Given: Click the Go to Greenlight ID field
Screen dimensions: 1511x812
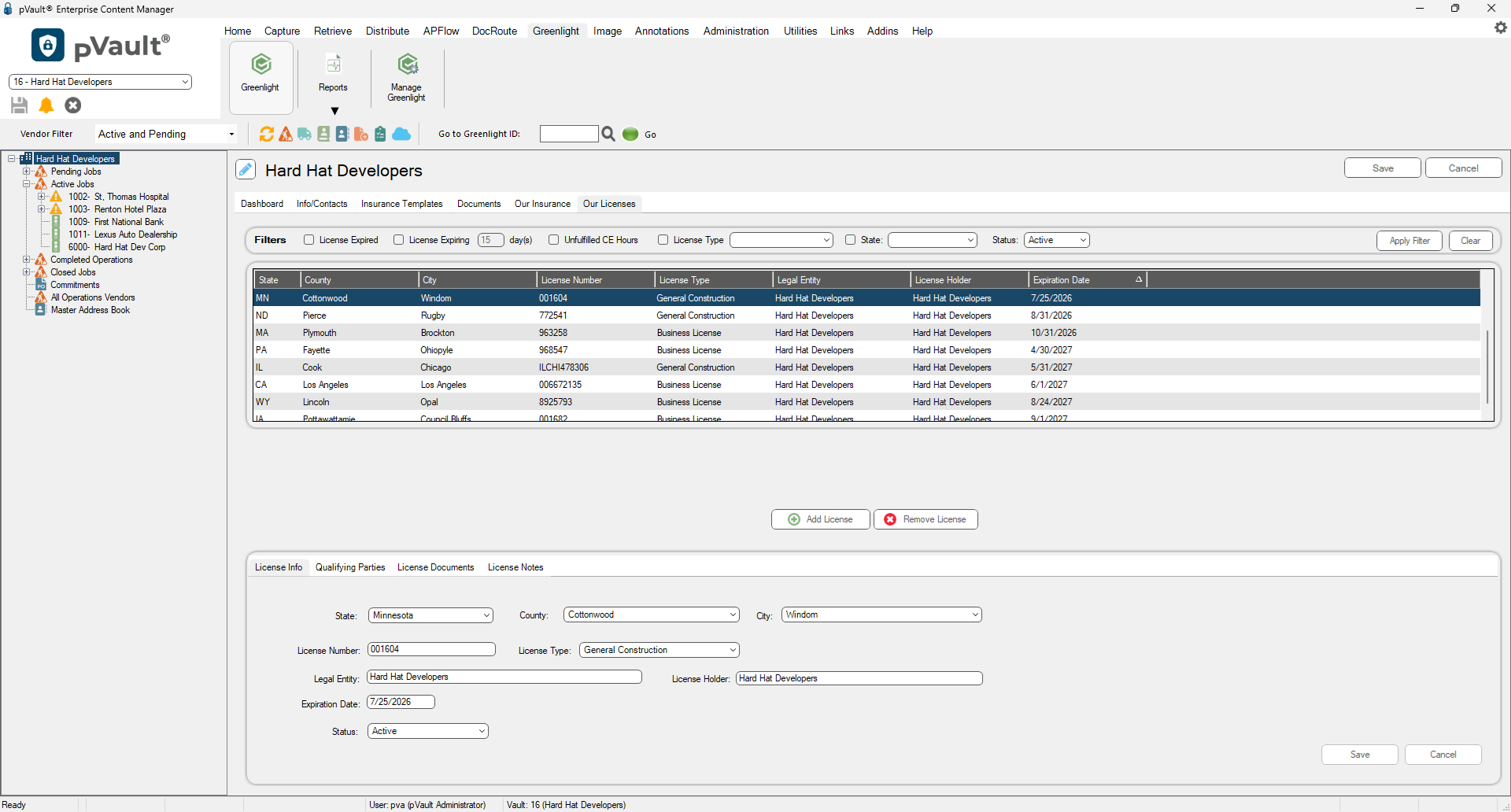Looking at the screenshot, I should click(569, 134).
